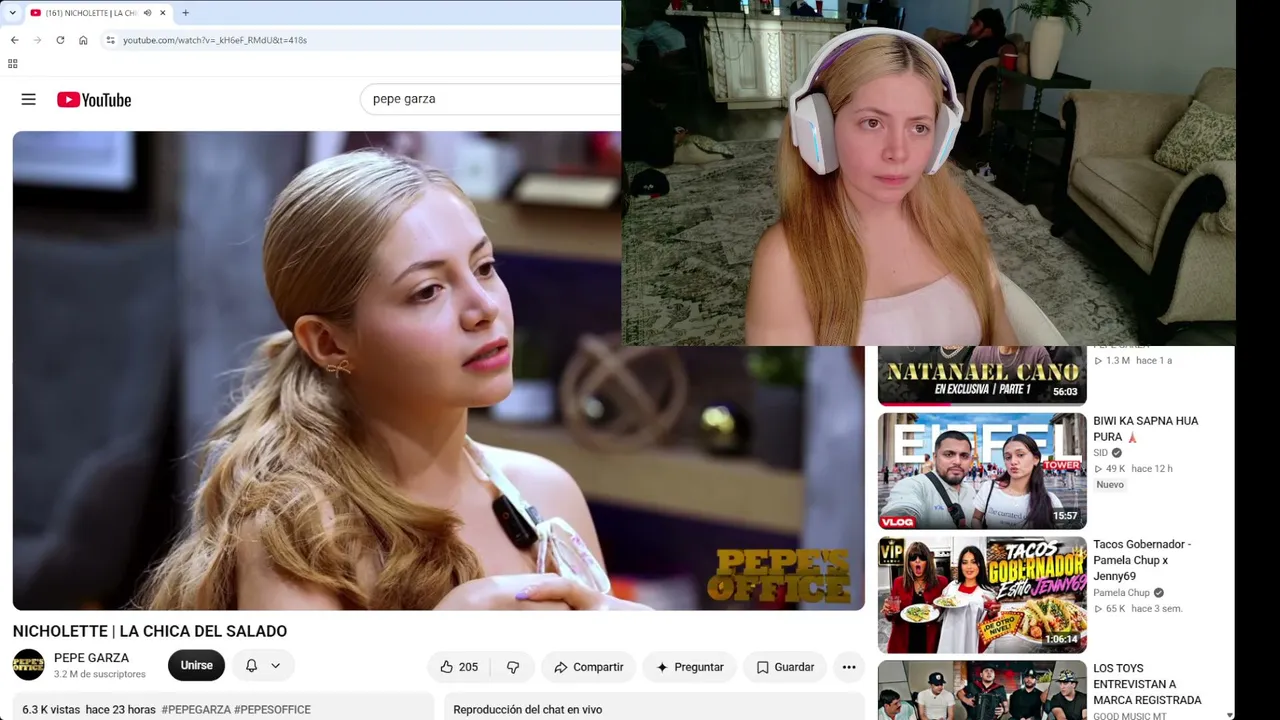The image size is (1280, 720).
Task: Share the video with Compartir
Action: [x=589, y=667]
